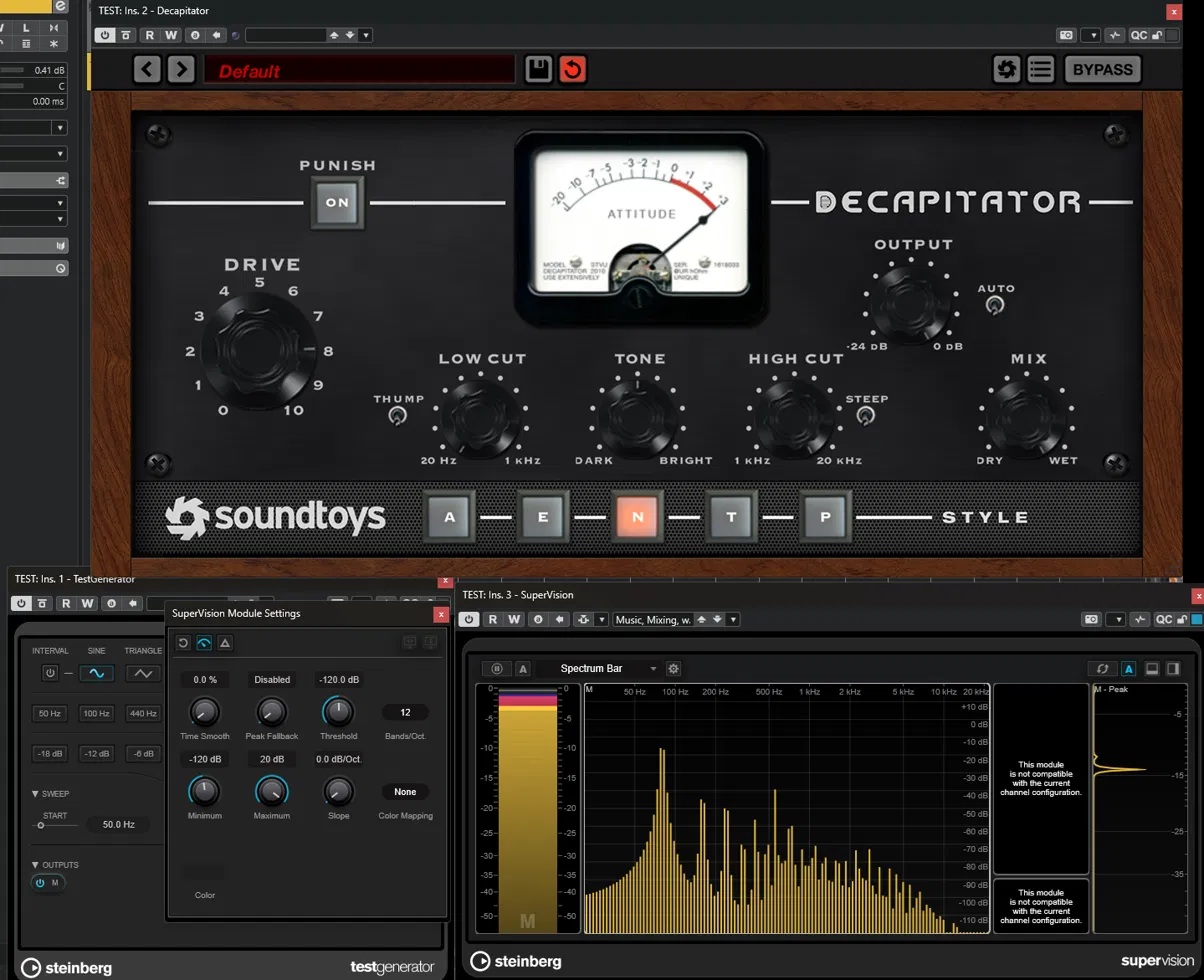Toggle the AUTO output switch
This screenshot has width=1204, height=980.
(x=995, y=305)
